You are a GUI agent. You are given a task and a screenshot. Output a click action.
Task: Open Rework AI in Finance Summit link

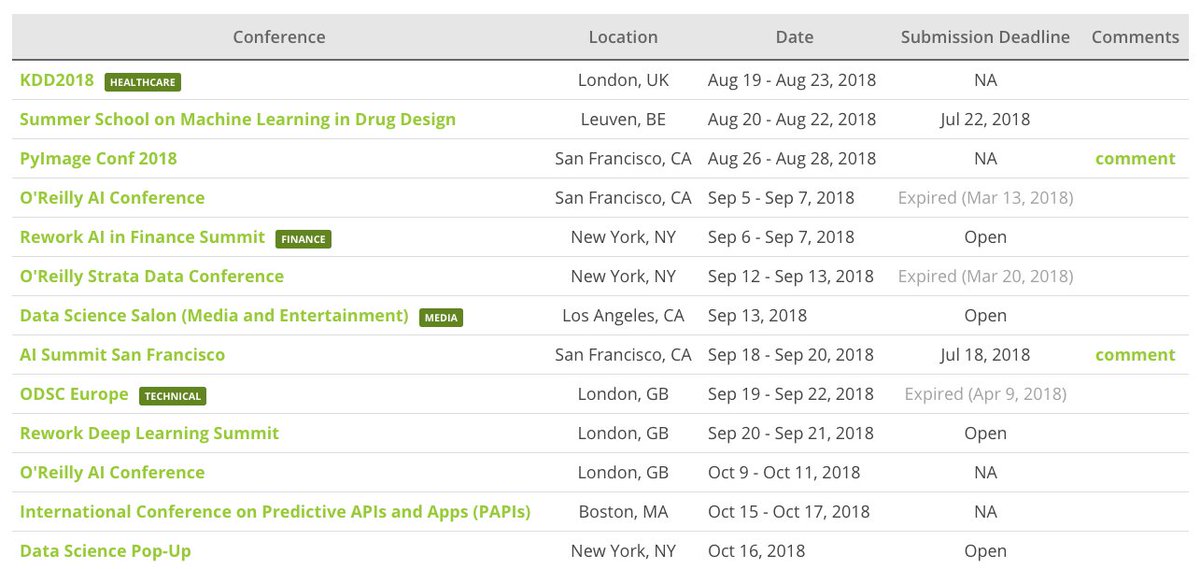click(x=142, y=237)
